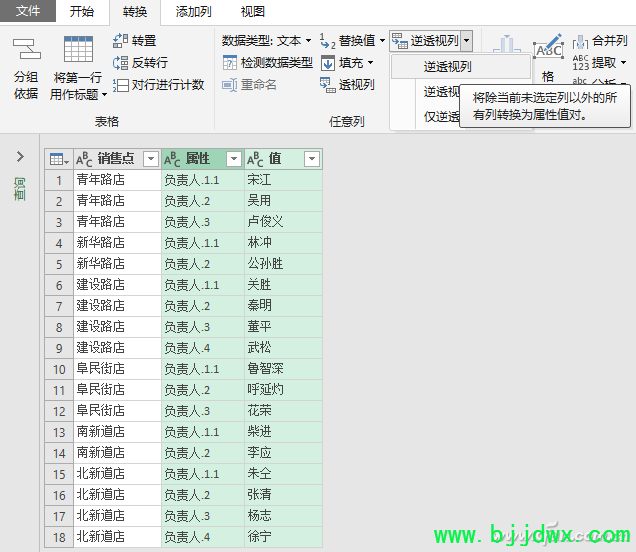
Task: Click cell 董平
Action: [283, 327]
